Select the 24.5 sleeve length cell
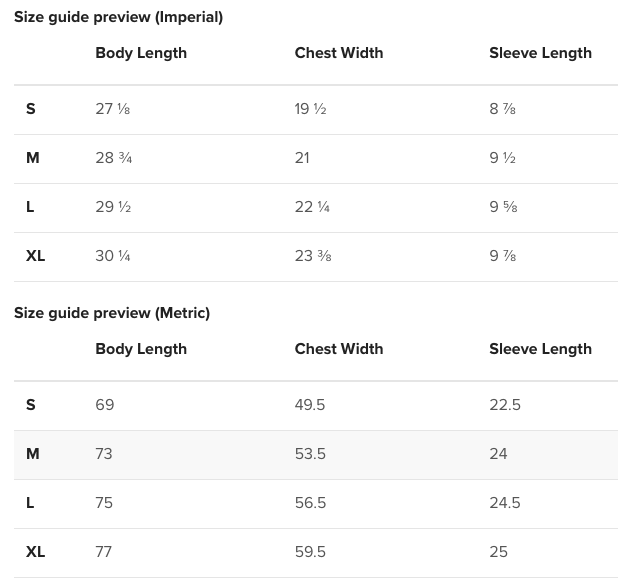This screenshot has height=588, width=618. [505, 503]
